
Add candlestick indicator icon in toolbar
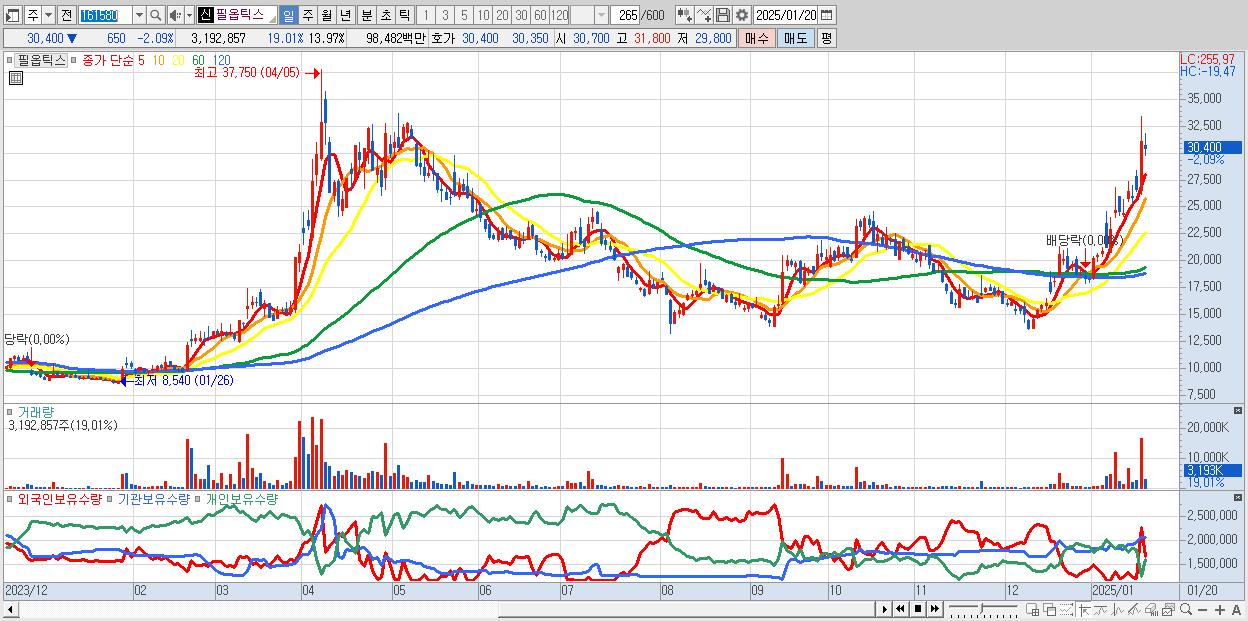685,15
